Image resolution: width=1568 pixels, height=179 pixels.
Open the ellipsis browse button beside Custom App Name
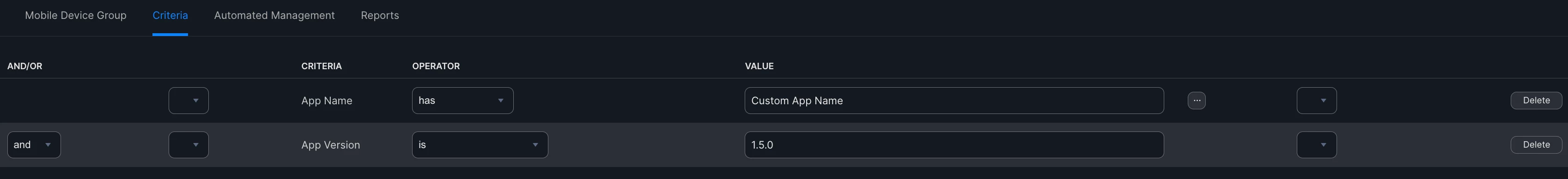pos(1196,101)
